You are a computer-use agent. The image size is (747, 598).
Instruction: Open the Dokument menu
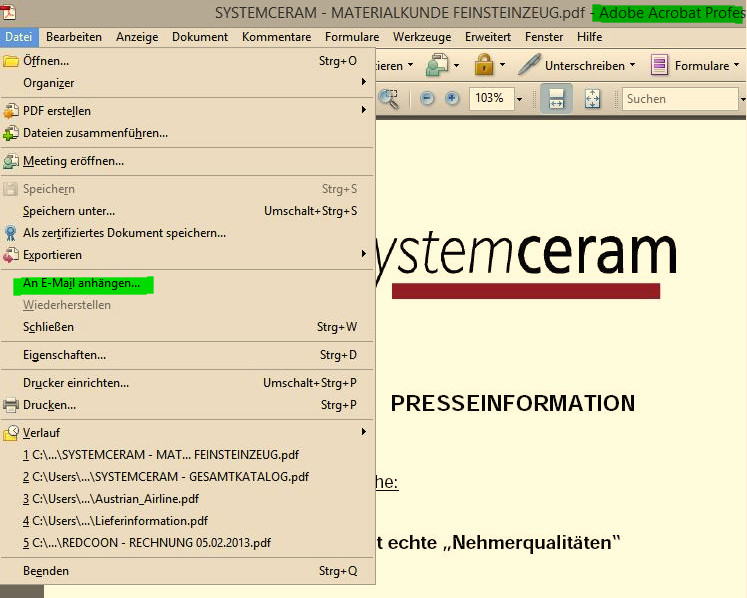tap(200, 37)
